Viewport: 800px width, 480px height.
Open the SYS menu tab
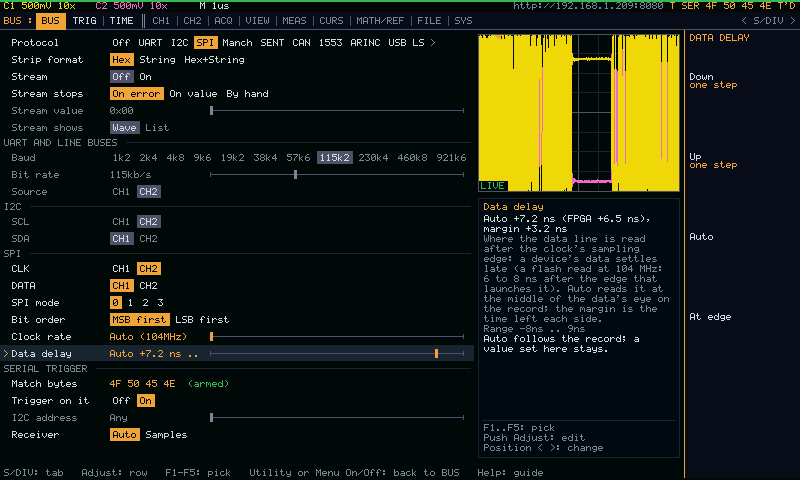[463, 21]
